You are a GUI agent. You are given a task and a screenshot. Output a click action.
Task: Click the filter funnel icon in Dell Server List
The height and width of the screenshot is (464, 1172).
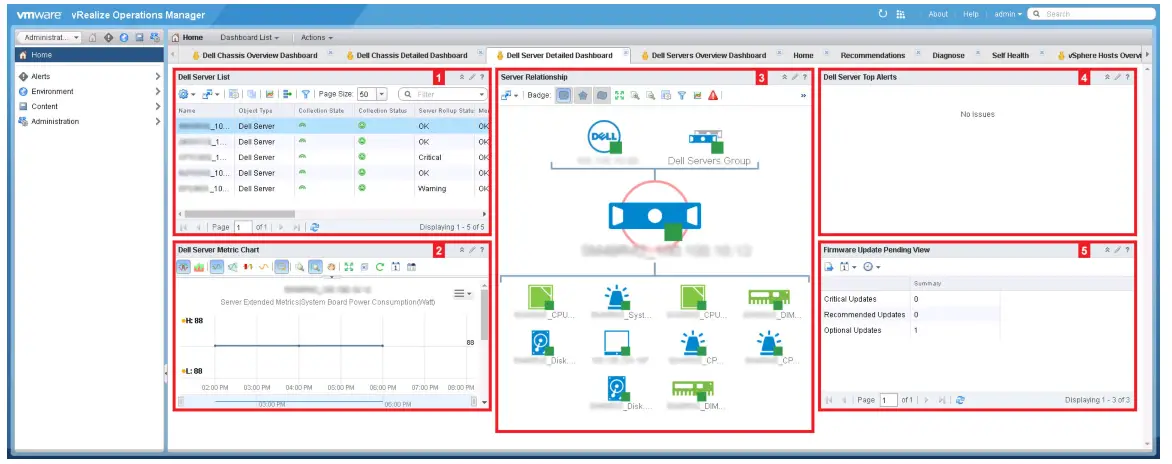[306, 94]
